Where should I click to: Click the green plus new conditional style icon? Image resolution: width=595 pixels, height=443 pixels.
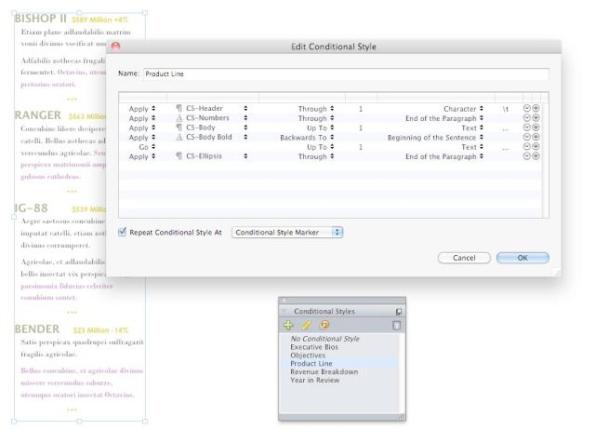pos(288,325)
